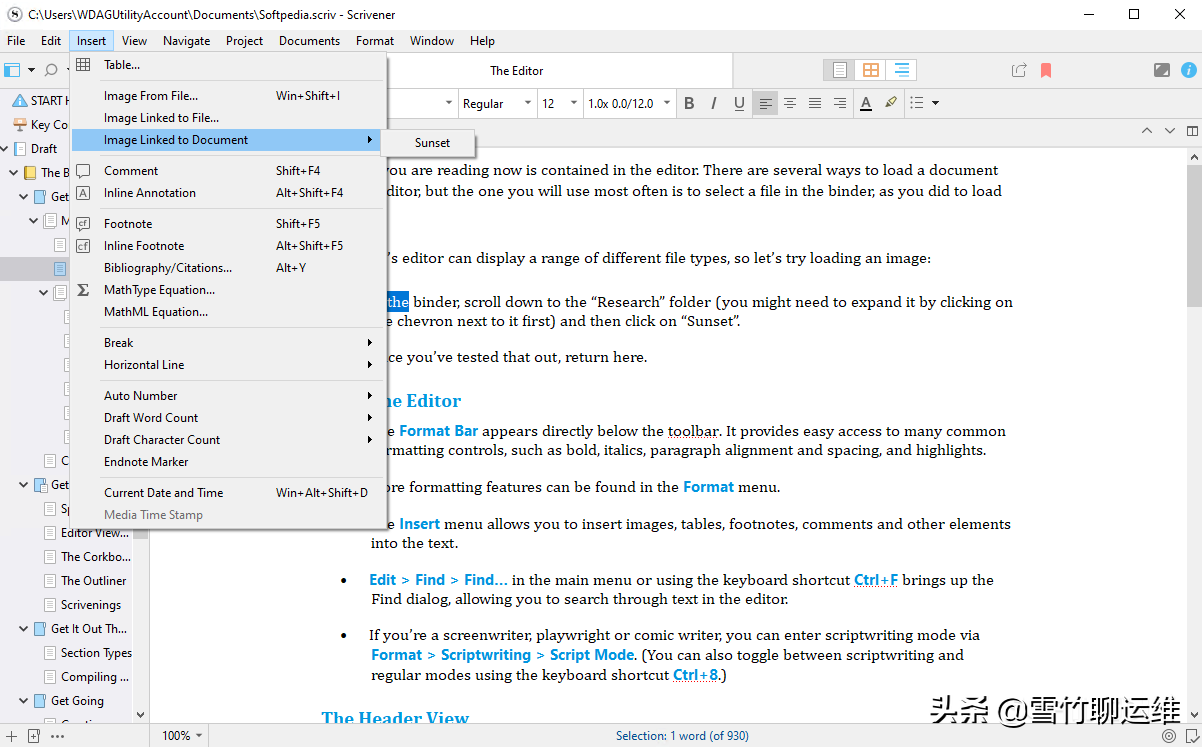Choose Inline Annotation
Image resolution: width=1202 pixels, height=747 pixels.
pos(229,193)
